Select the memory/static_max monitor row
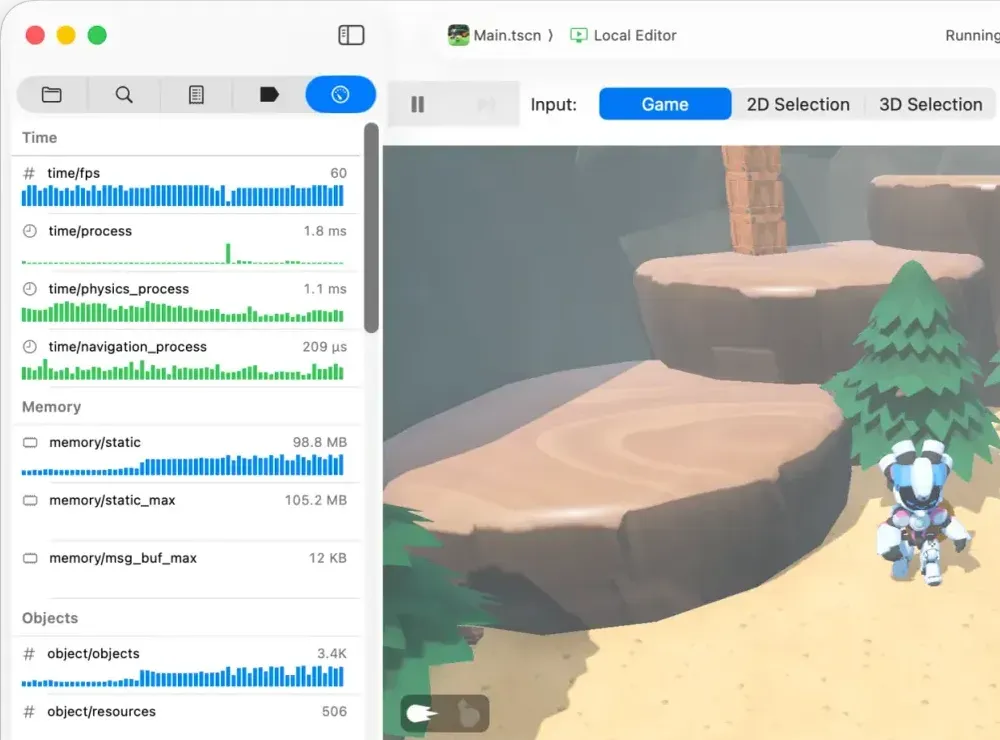 [185, 512]
